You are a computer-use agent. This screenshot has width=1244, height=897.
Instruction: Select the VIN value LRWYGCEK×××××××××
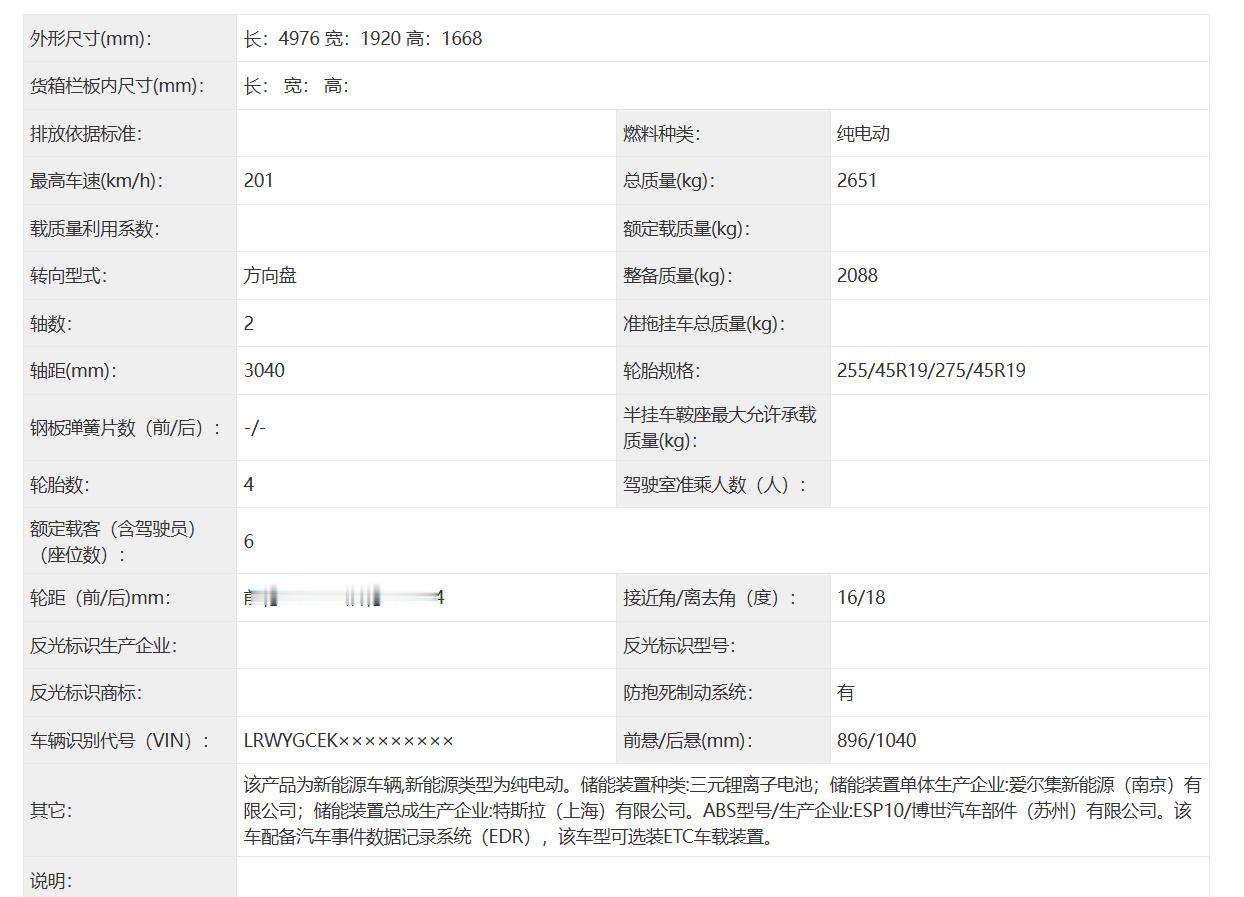(x=349, y=741)
